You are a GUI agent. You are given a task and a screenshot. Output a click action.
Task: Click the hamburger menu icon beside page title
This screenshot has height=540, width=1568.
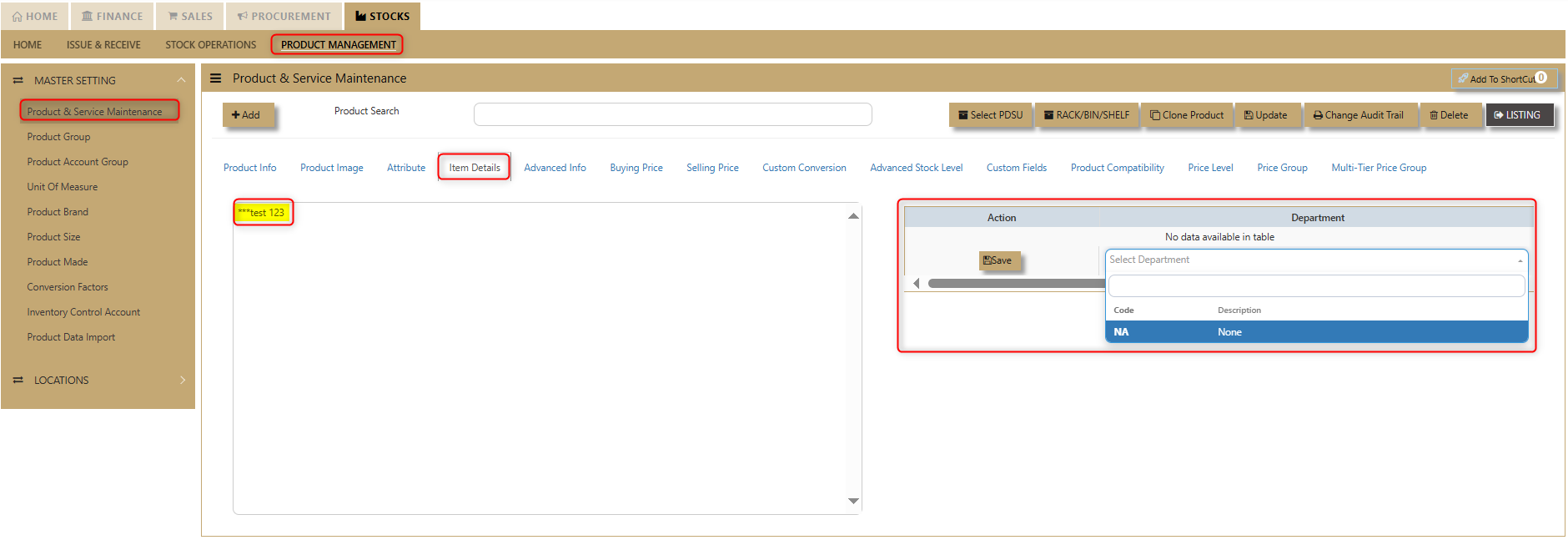click(215, 78)
